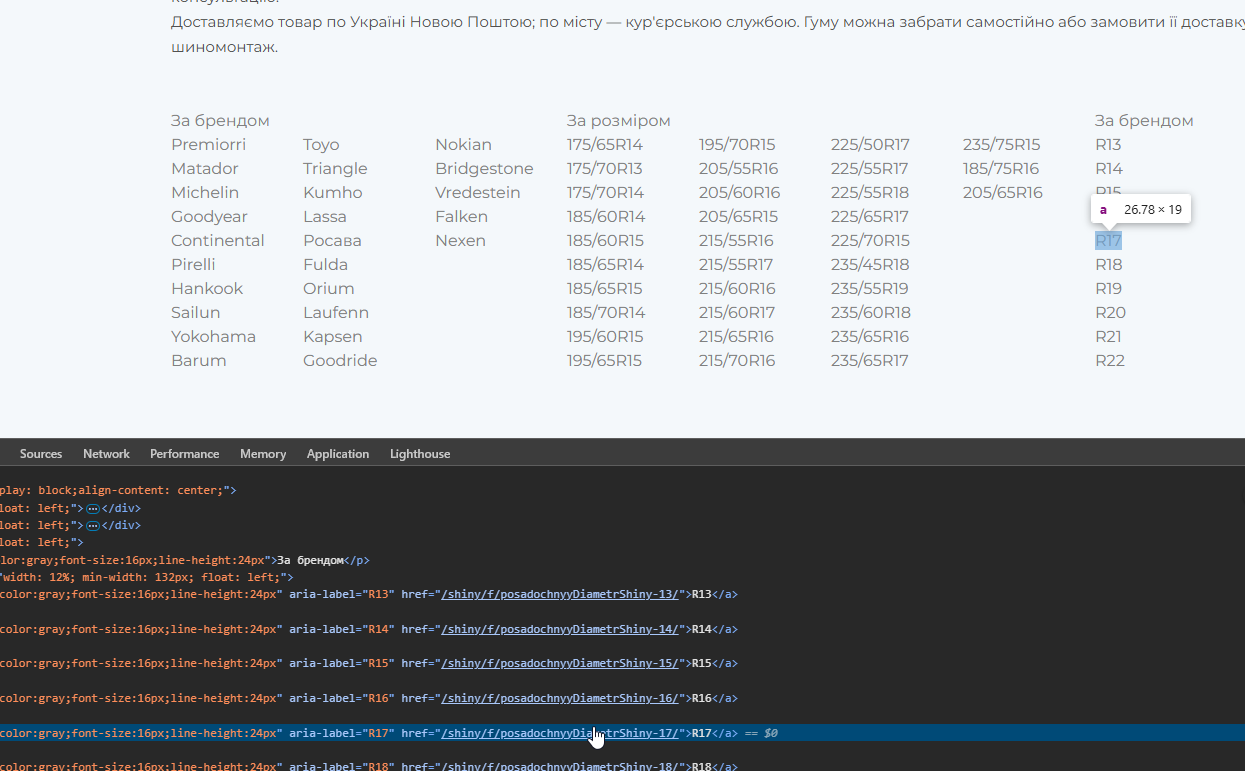The width and height of the screenshot is (1245, 771).
Task: Select tire size 225/50R17
Action: pos(870,145)
